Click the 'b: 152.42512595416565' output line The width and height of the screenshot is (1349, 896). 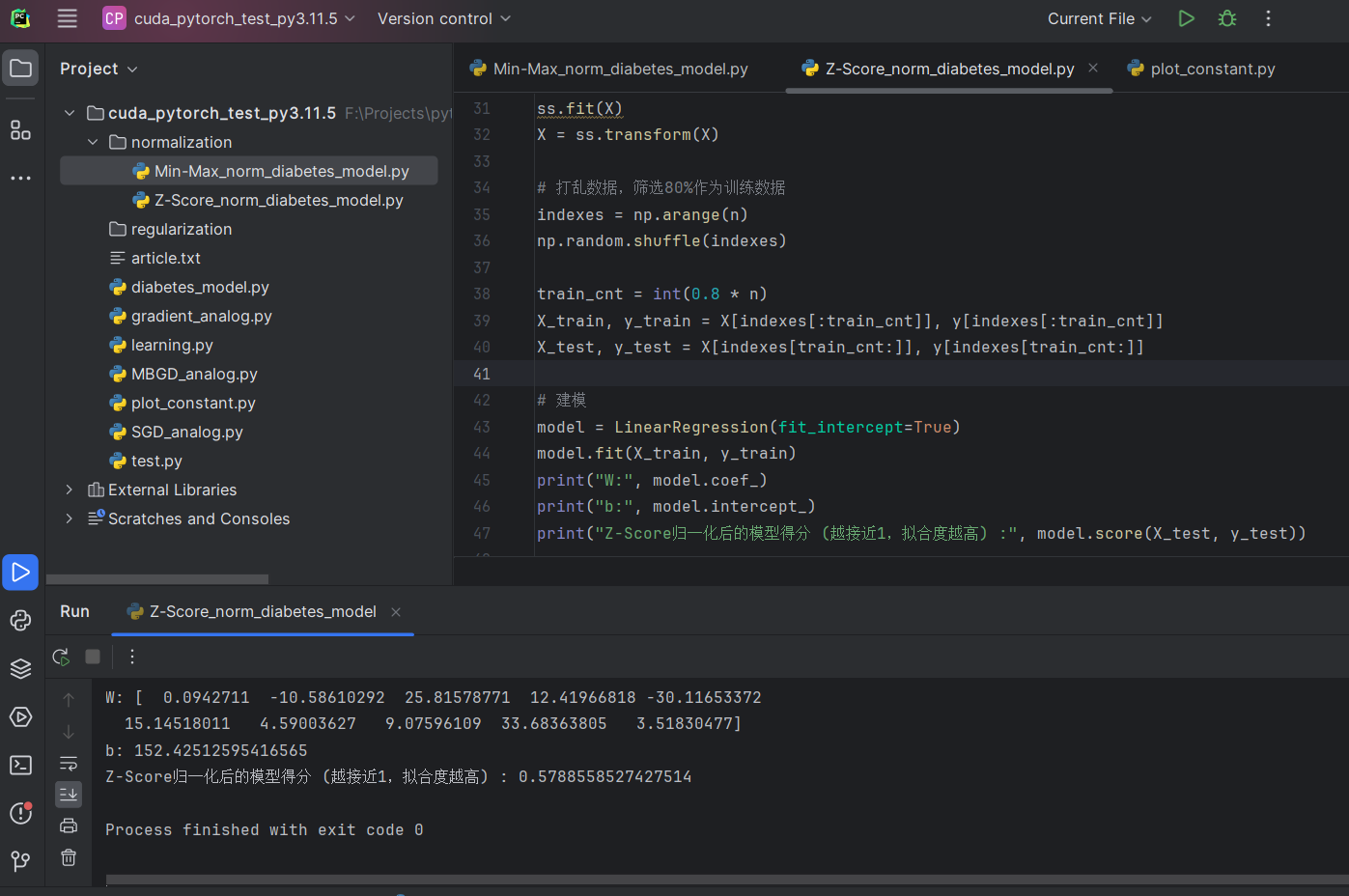point(207,750)
